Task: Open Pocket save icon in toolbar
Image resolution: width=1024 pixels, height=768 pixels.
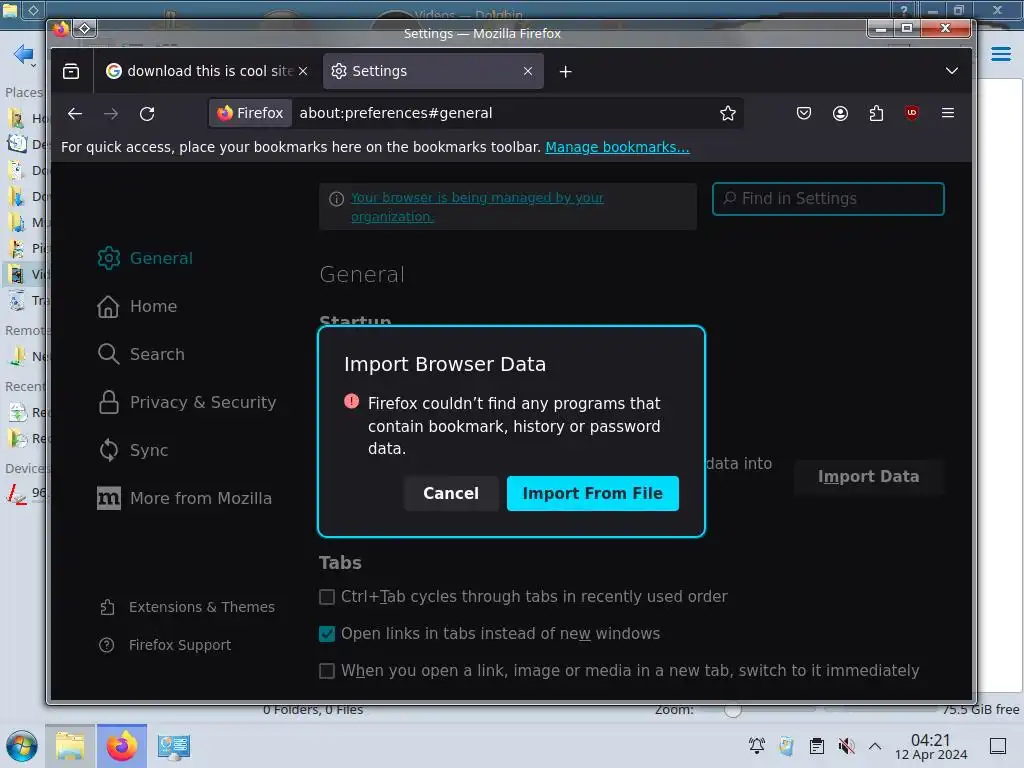Action: tap(804, 114)
